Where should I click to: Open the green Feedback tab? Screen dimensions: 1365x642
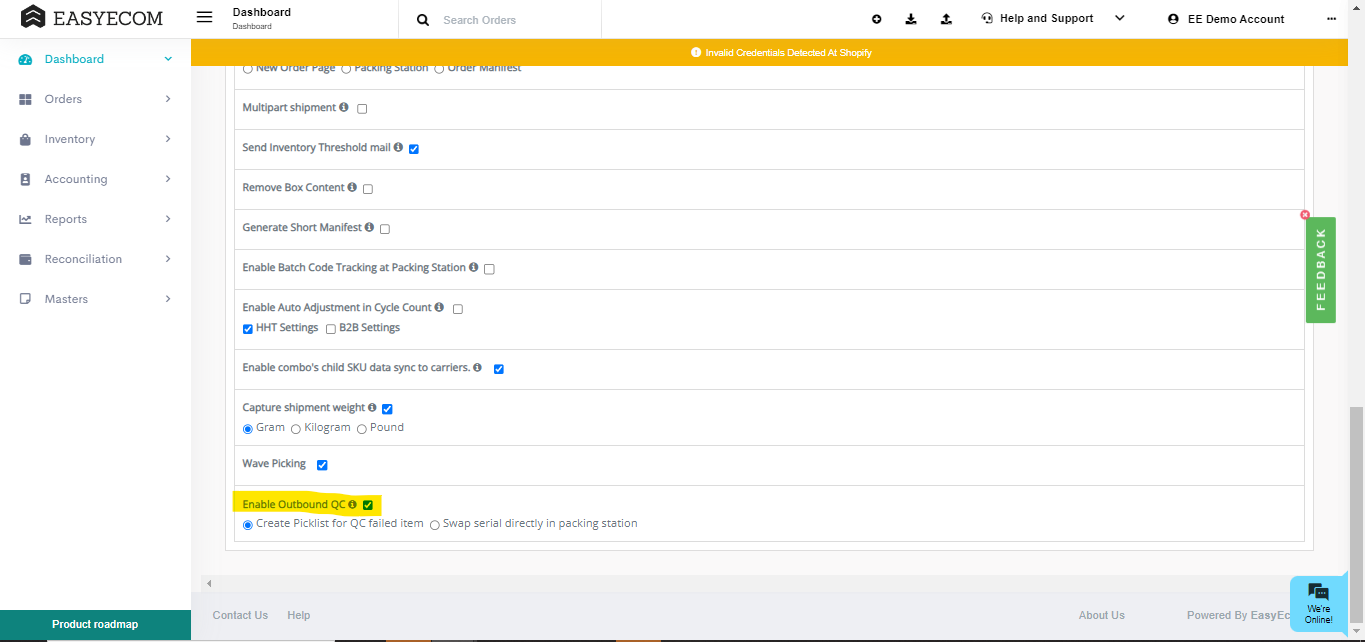pyautogui.click(x=1321, y=270)
